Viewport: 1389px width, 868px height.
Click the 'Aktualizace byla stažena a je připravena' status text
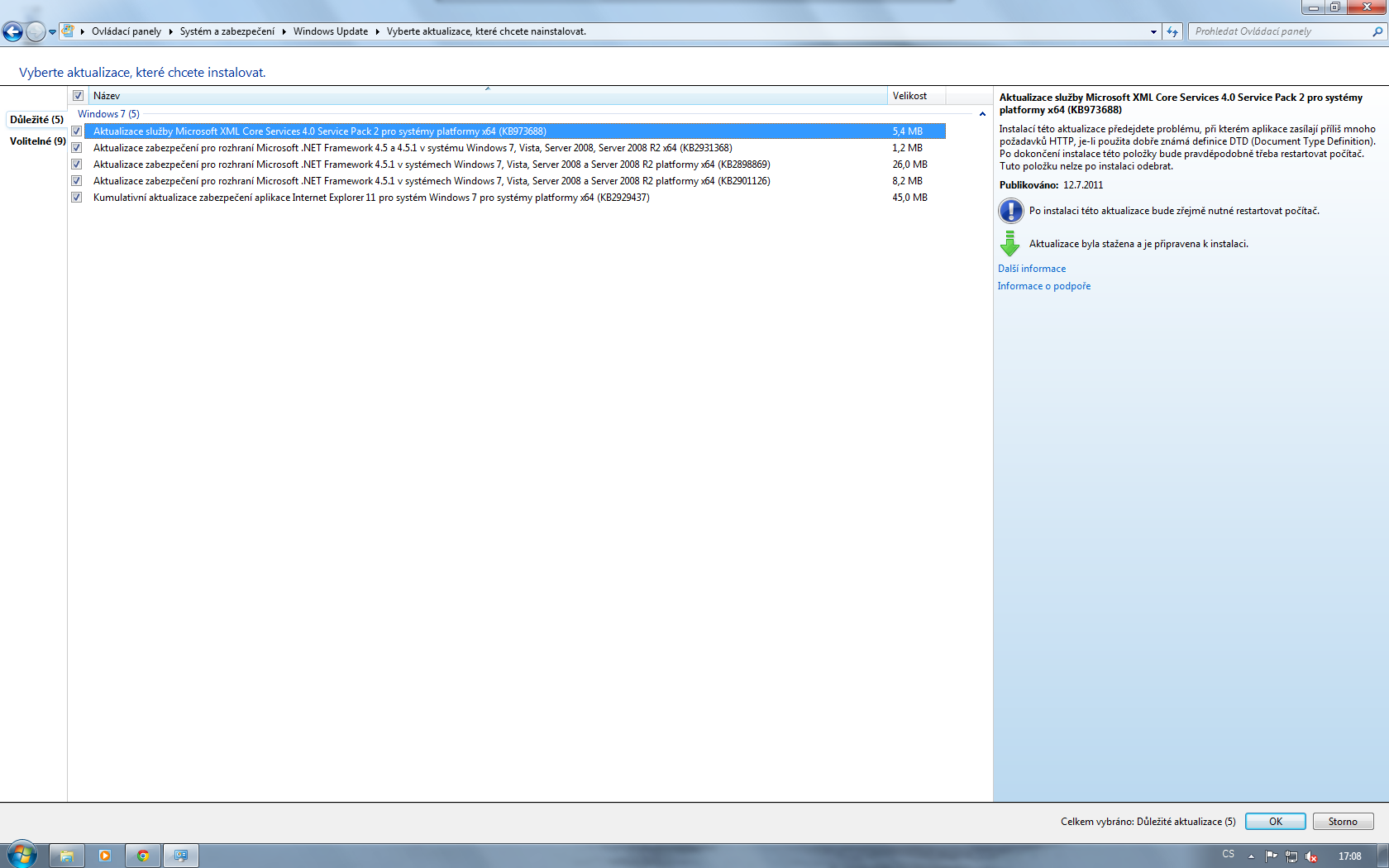(1138, 244)
